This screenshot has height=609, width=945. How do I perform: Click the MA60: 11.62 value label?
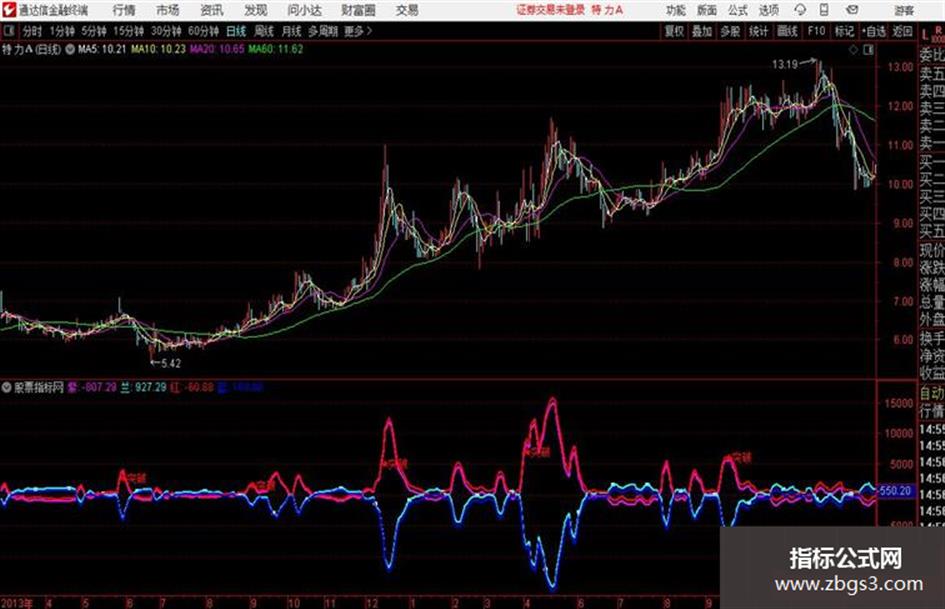click(275, 49)
